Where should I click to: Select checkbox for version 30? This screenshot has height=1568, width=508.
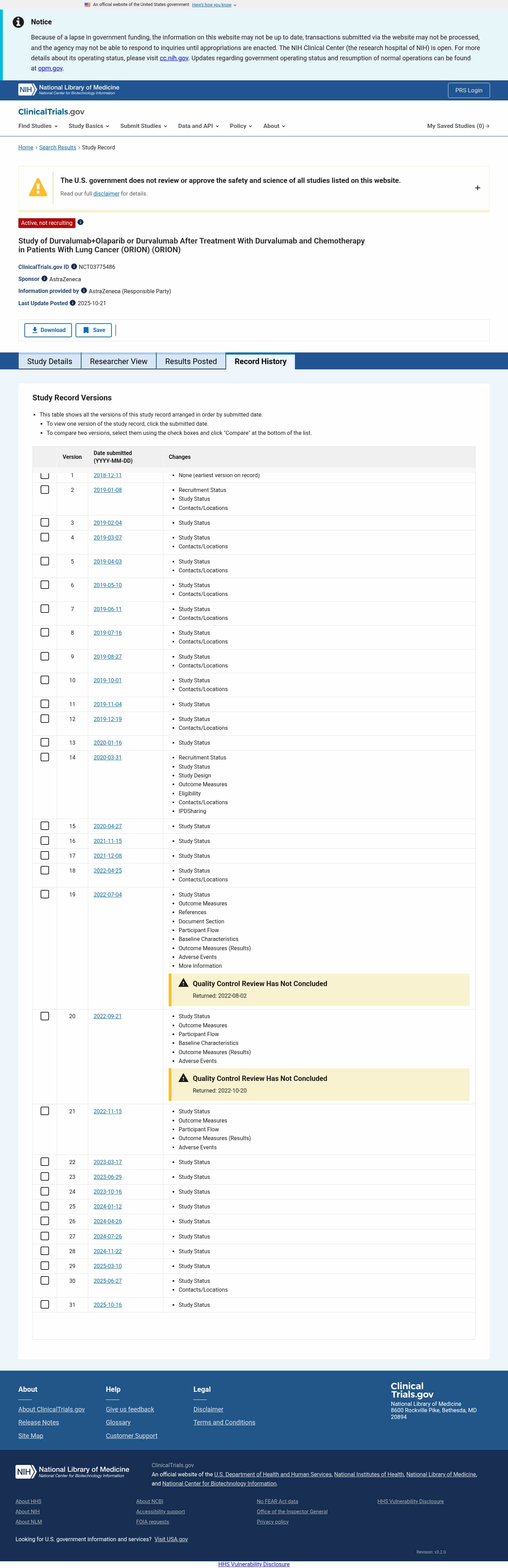pyautogui.click(x=44, y=1280)
